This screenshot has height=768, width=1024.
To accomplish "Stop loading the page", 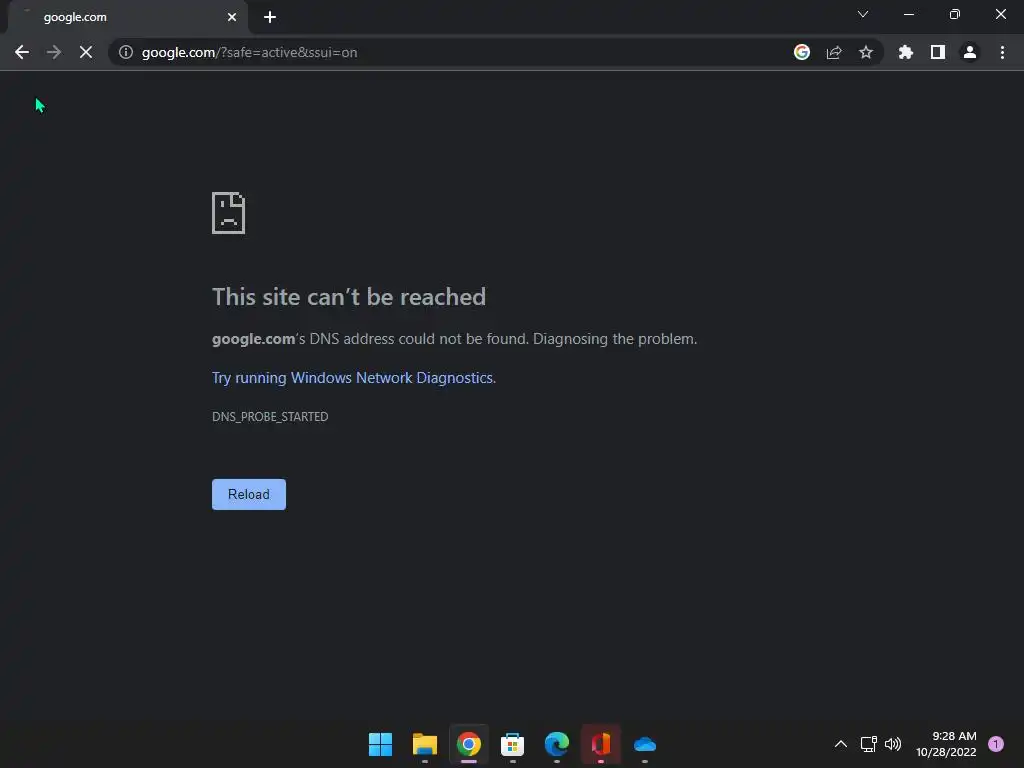I will 86,52.
